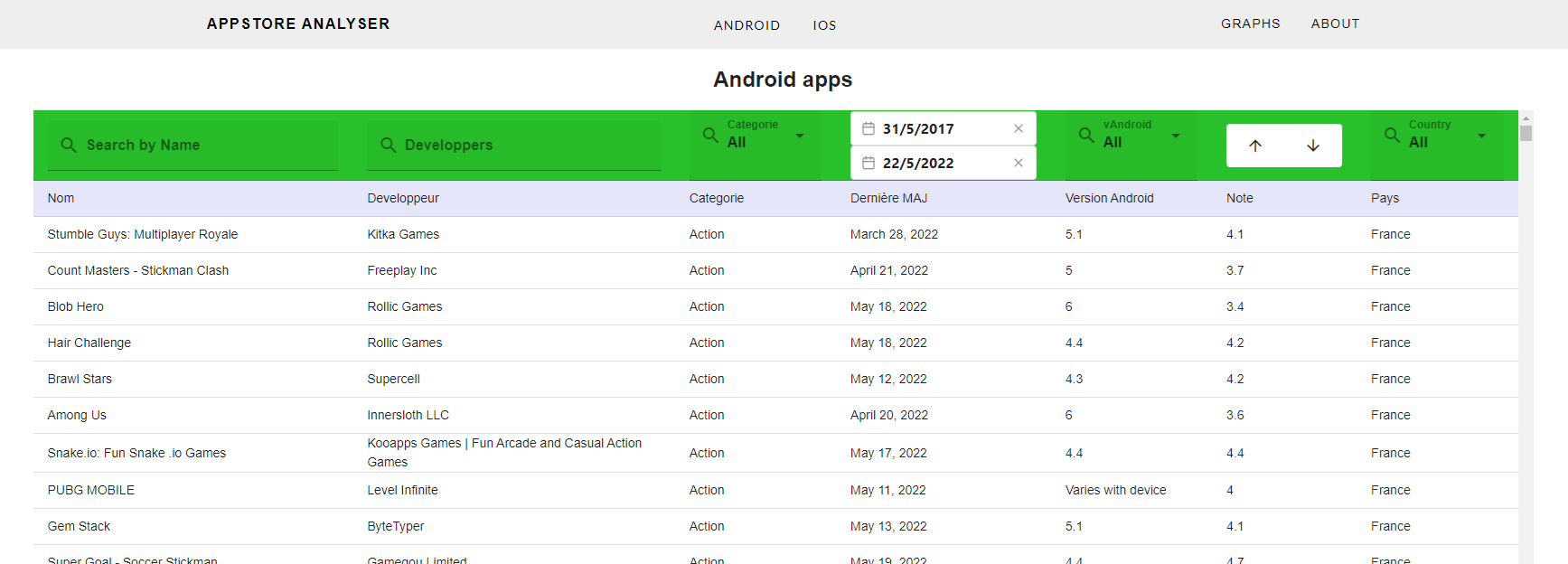
Task: Click the April 20, 2022 date cell
Action: (889, 415)
